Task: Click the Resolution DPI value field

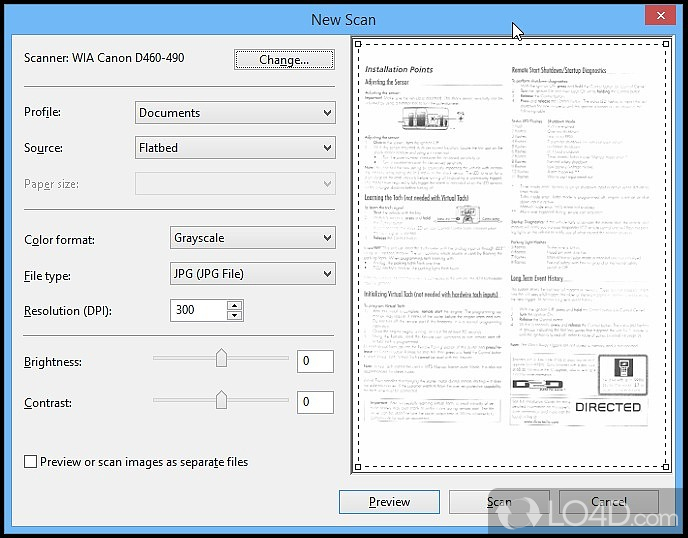Action: (x=199, y=310)
